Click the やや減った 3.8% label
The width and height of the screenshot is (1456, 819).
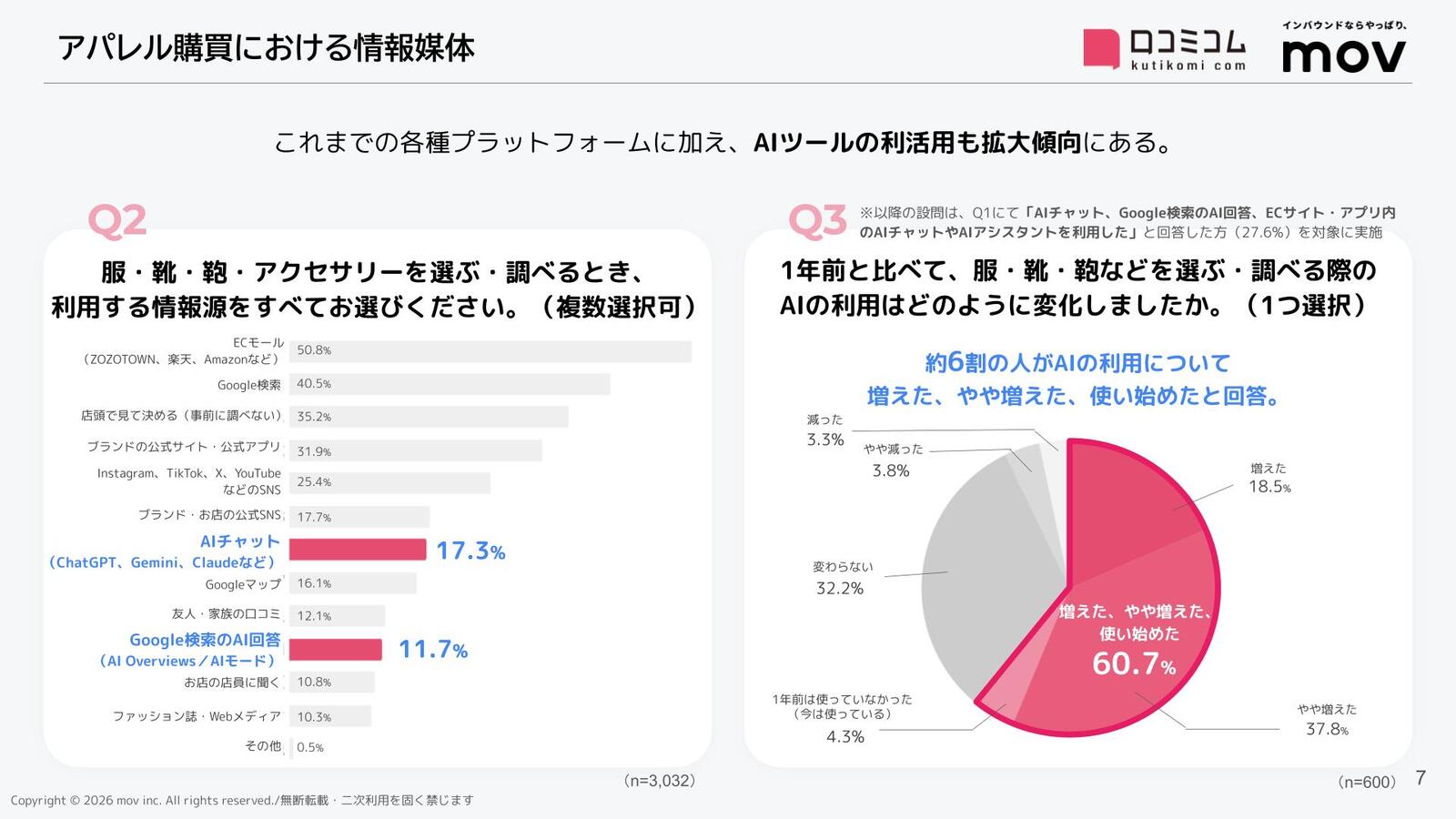pos(892,460)
